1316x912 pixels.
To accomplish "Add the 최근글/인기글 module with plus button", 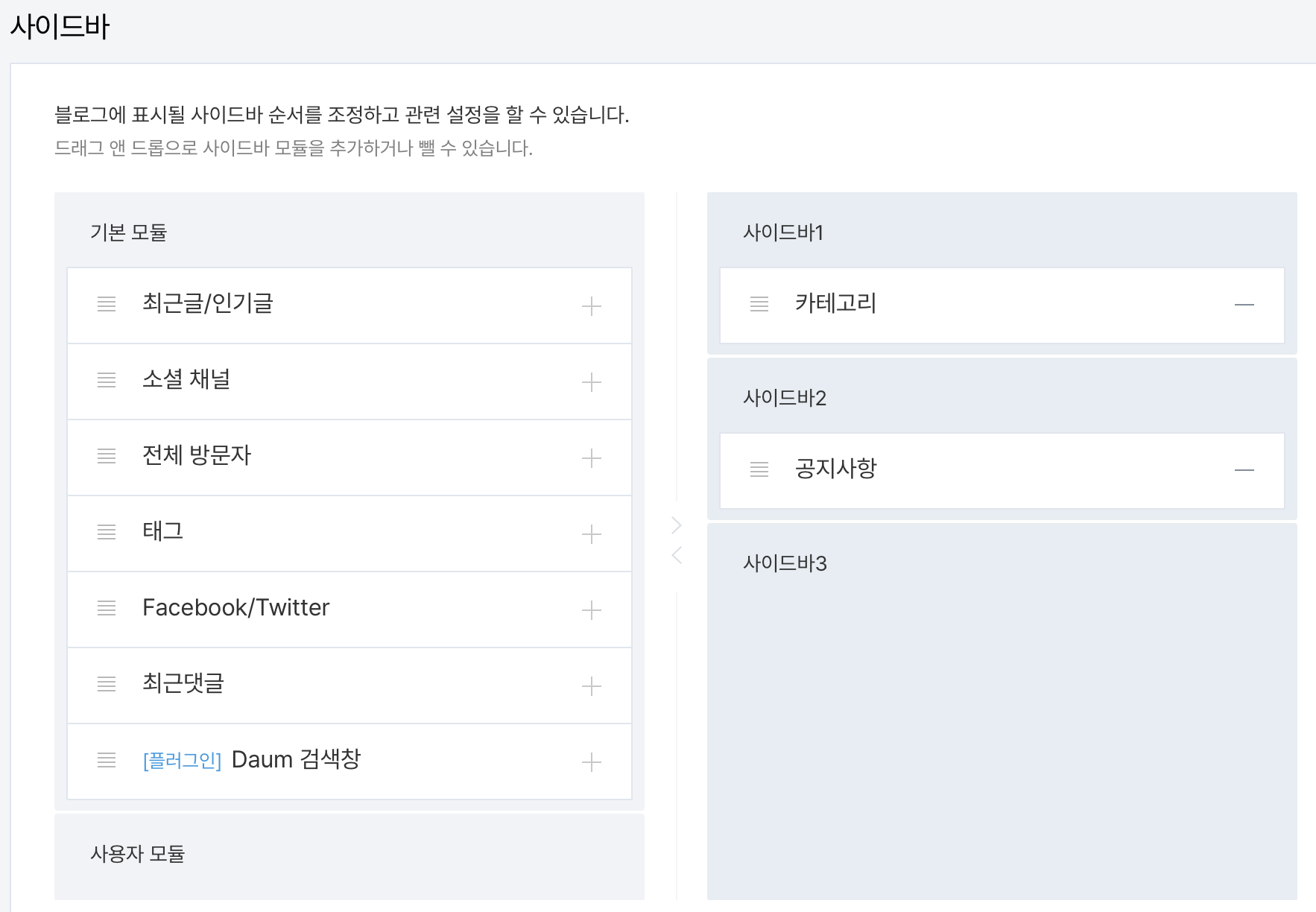I will coord(592,305).
